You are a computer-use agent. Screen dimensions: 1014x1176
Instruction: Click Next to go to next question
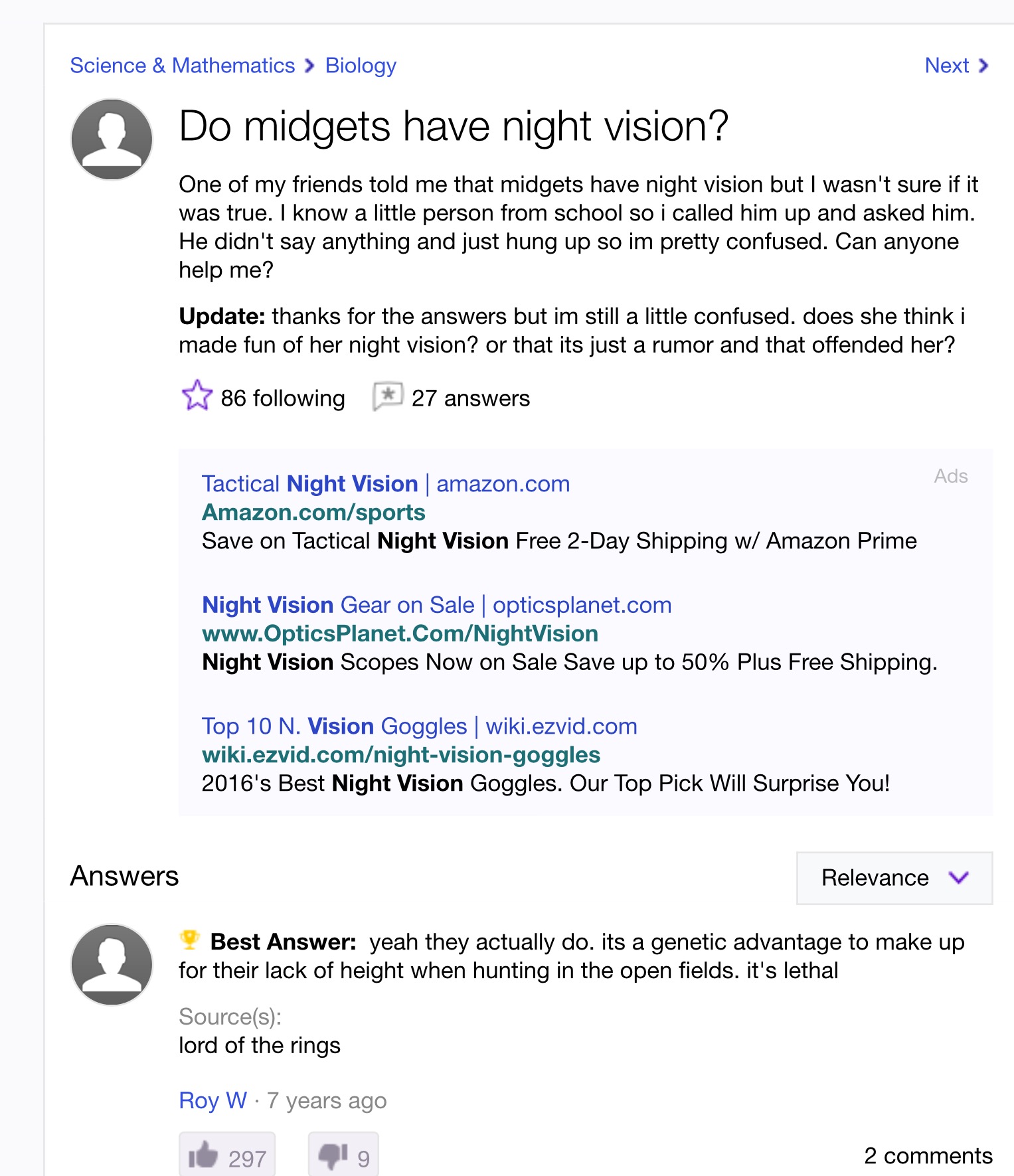click(945, 66)
